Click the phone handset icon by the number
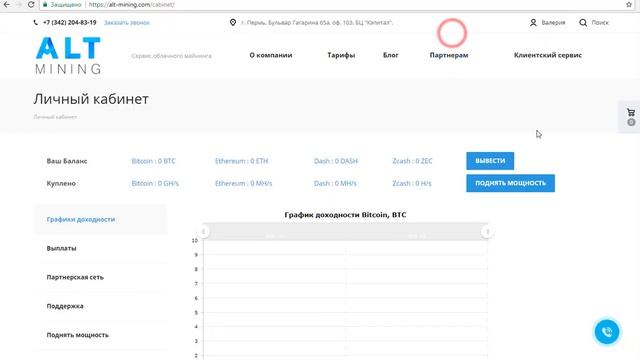The image size is (640, 360). (36, 22)
